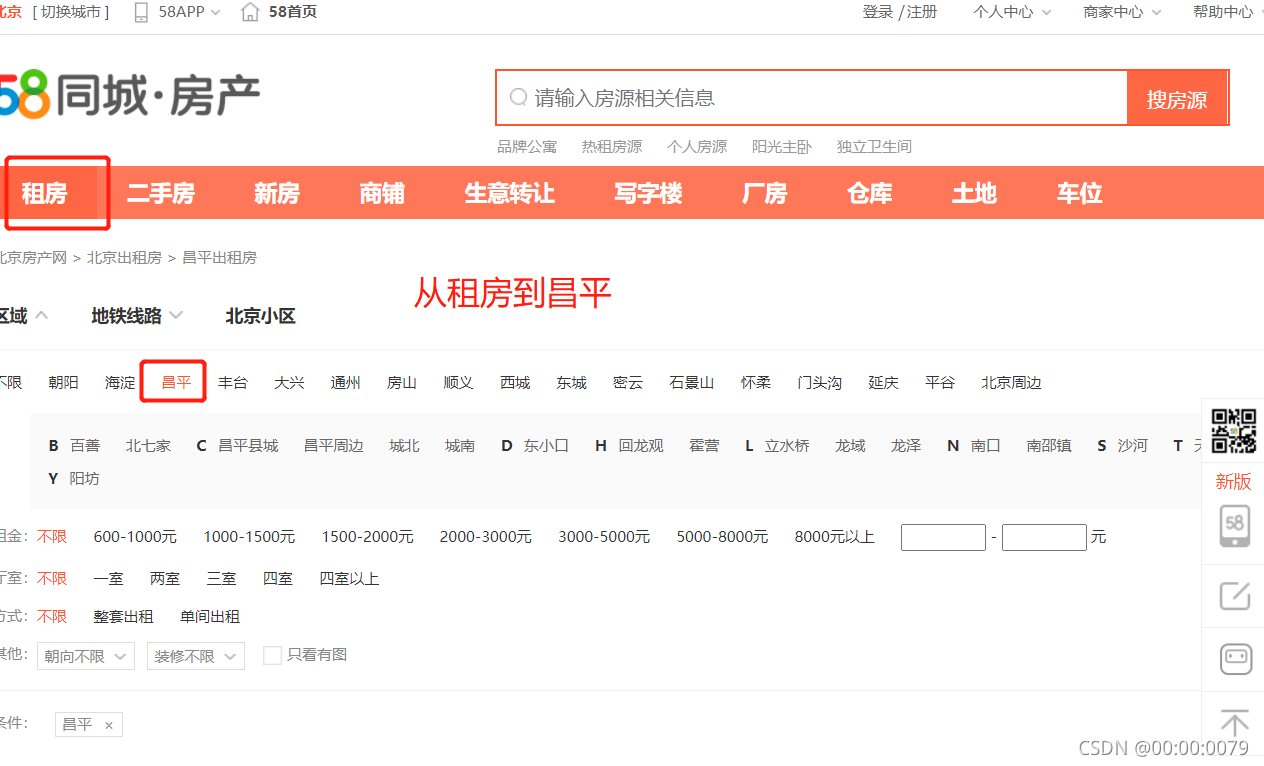Open the 租房 tab

tap(45, 193)
